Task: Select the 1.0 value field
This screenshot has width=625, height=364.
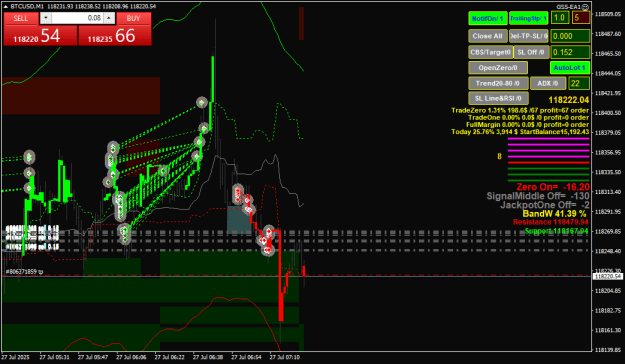Action: (x=560, y=18)
